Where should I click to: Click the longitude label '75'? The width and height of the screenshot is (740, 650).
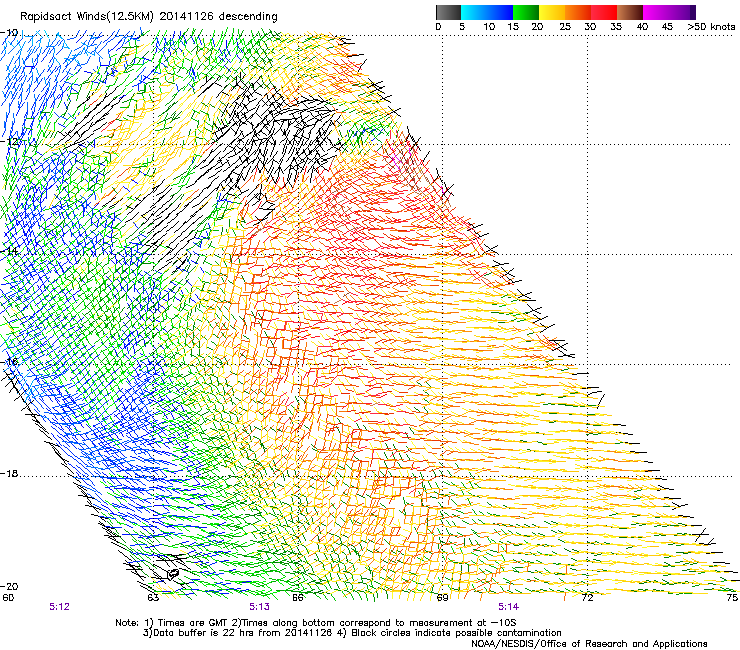(x=732, y=598)
